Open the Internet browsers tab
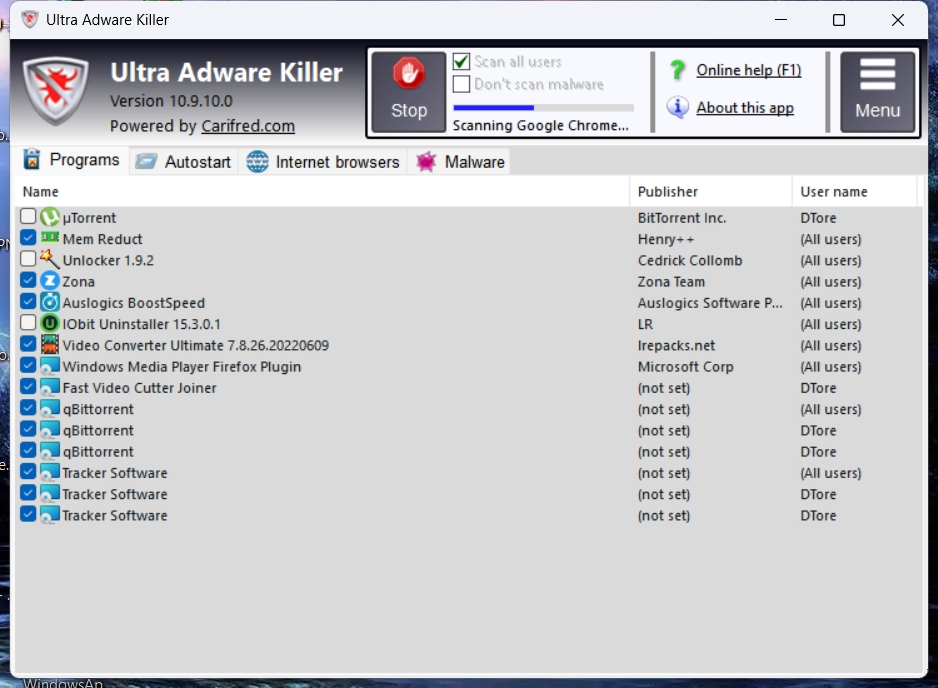The image size is (938, 688). click(323, 162)
